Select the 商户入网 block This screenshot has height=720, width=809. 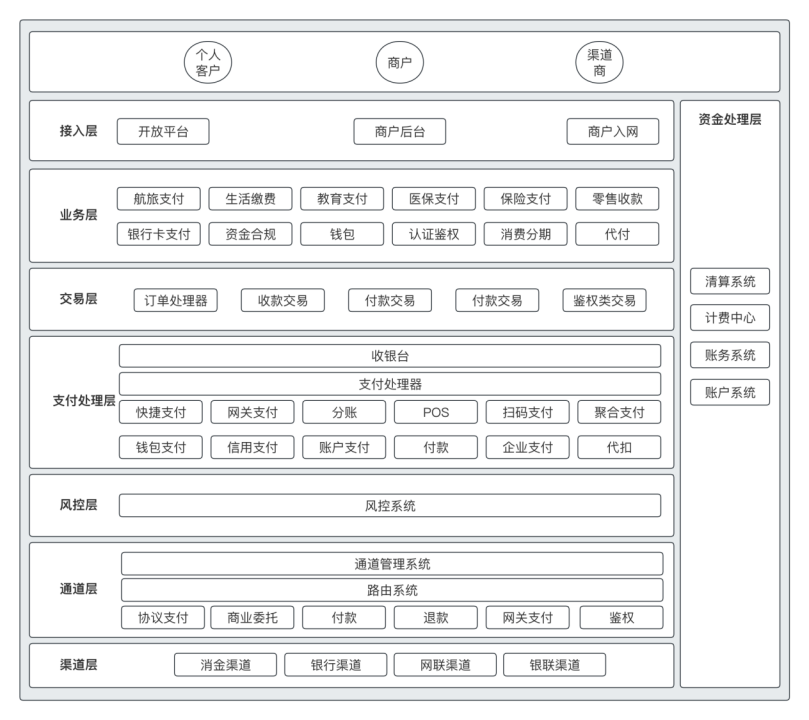pyautogui.click(x=613, y=131)
